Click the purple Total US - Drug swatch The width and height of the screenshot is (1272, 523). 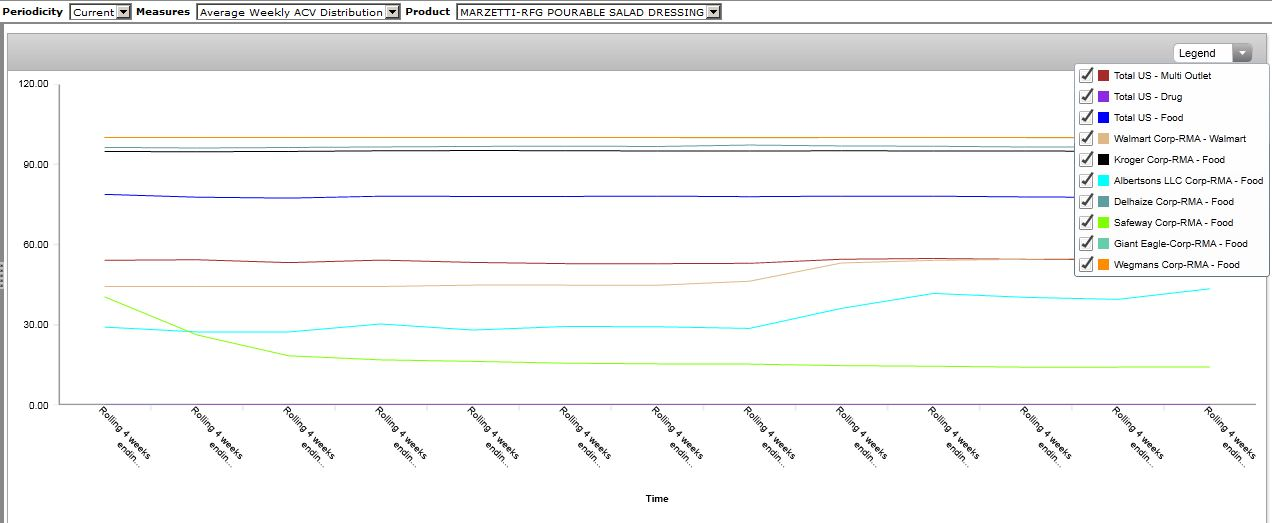[1103, 97]
